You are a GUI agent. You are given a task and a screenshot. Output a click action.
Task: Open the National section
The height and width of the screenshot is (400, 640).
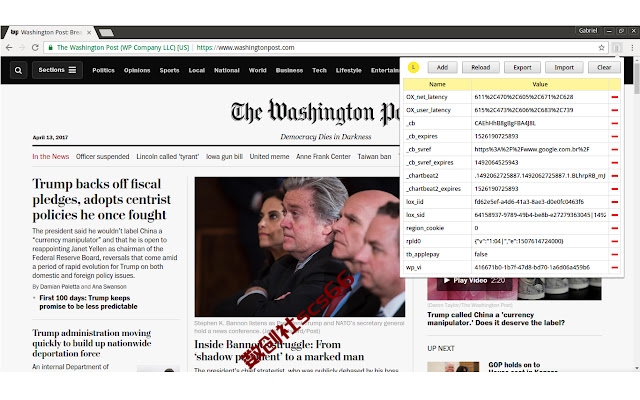pyautogui.click(x=227, y=70)
